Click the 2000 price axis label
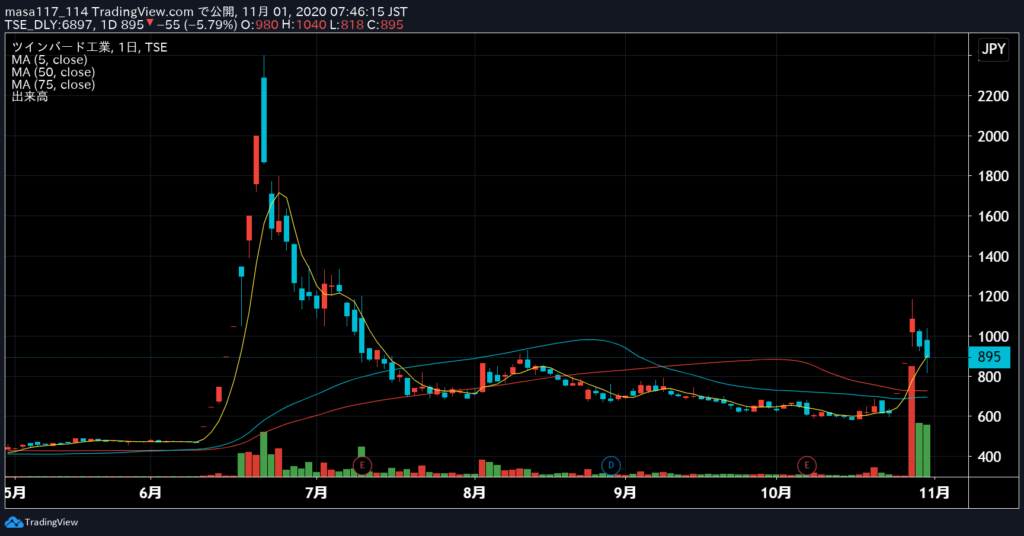The image size is (1024, 536). click(x=993, y=136)
